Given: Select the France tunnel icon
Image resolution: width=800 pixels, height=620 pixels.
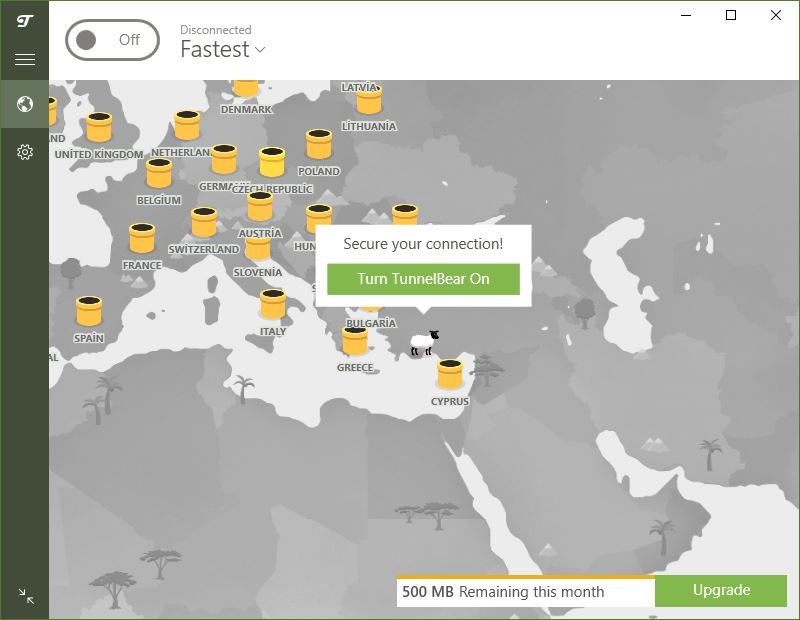Looking at the screenshot, I should point(142,238).
